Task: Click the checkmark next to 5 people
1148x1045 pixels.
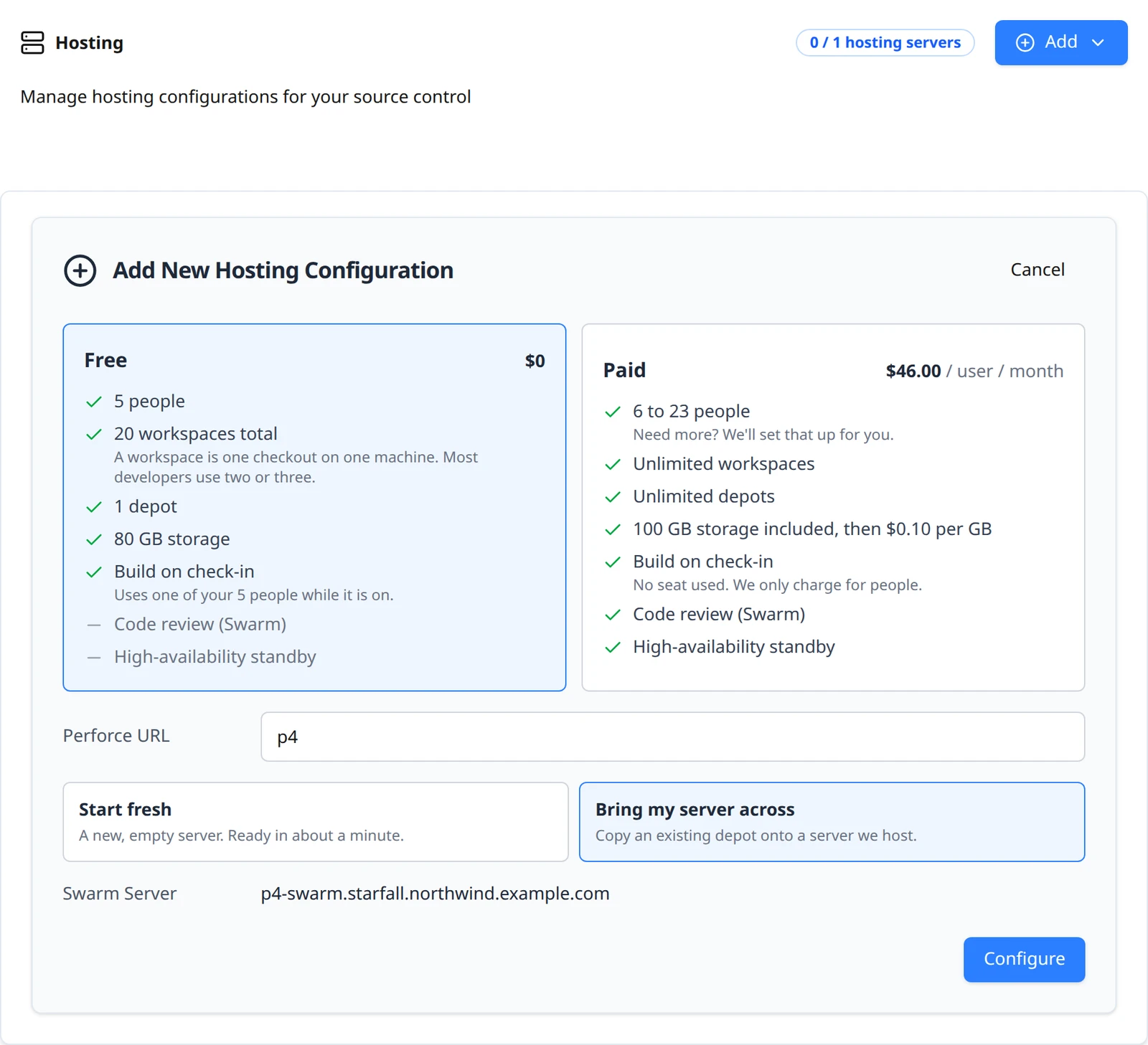Action: click(94, 402)
